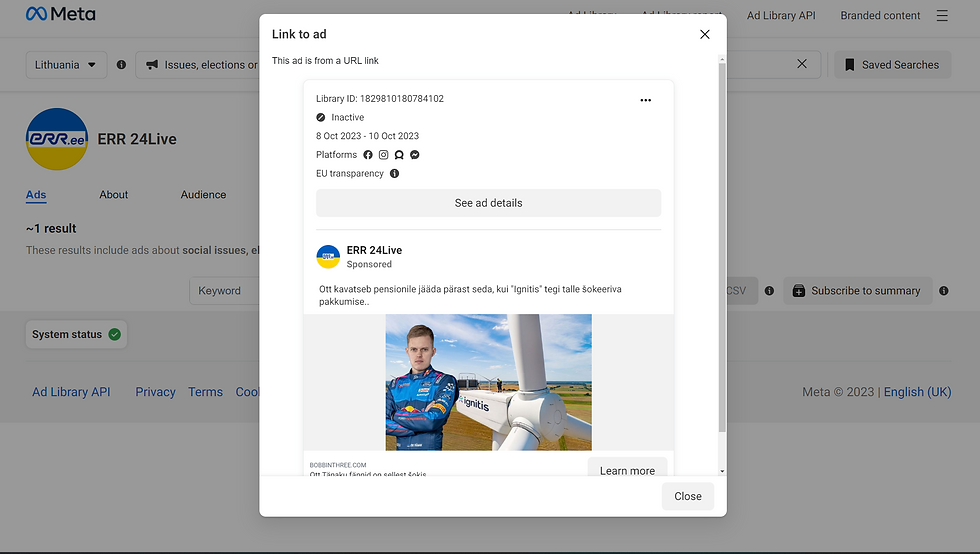Click the Messenger platform icon
Image resolution: width=980 pixels, height=554 pixels.
[414, 155]
